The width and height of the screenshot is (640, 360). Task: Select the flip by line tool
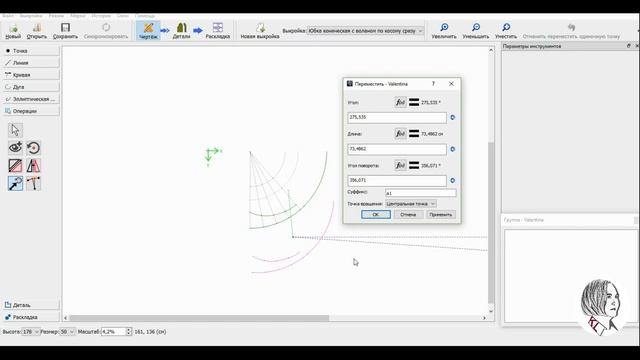click(16, 166)
